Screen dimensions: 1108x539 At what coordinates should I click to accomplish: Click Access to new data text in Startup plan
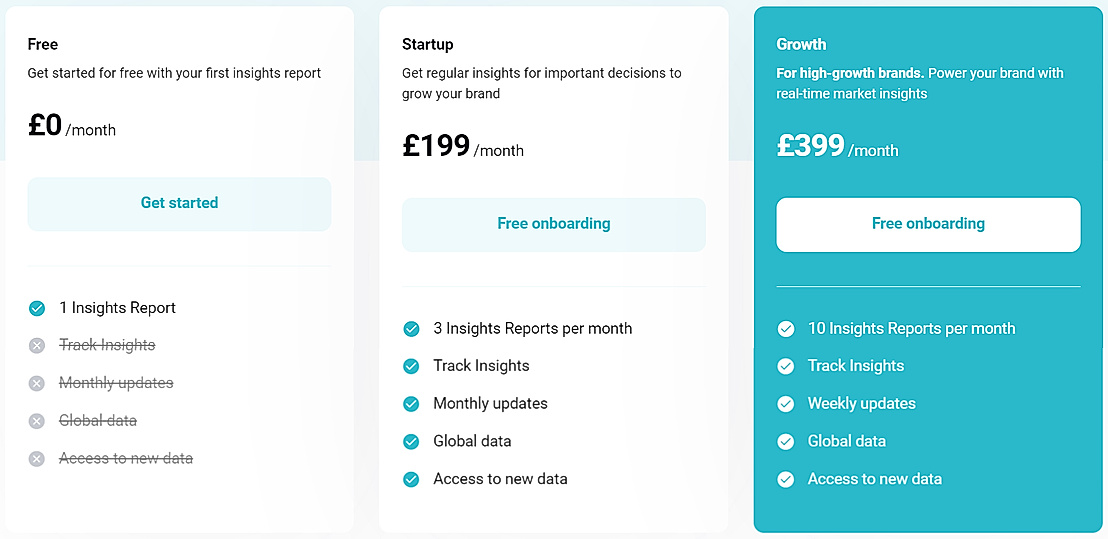point(500,479)
